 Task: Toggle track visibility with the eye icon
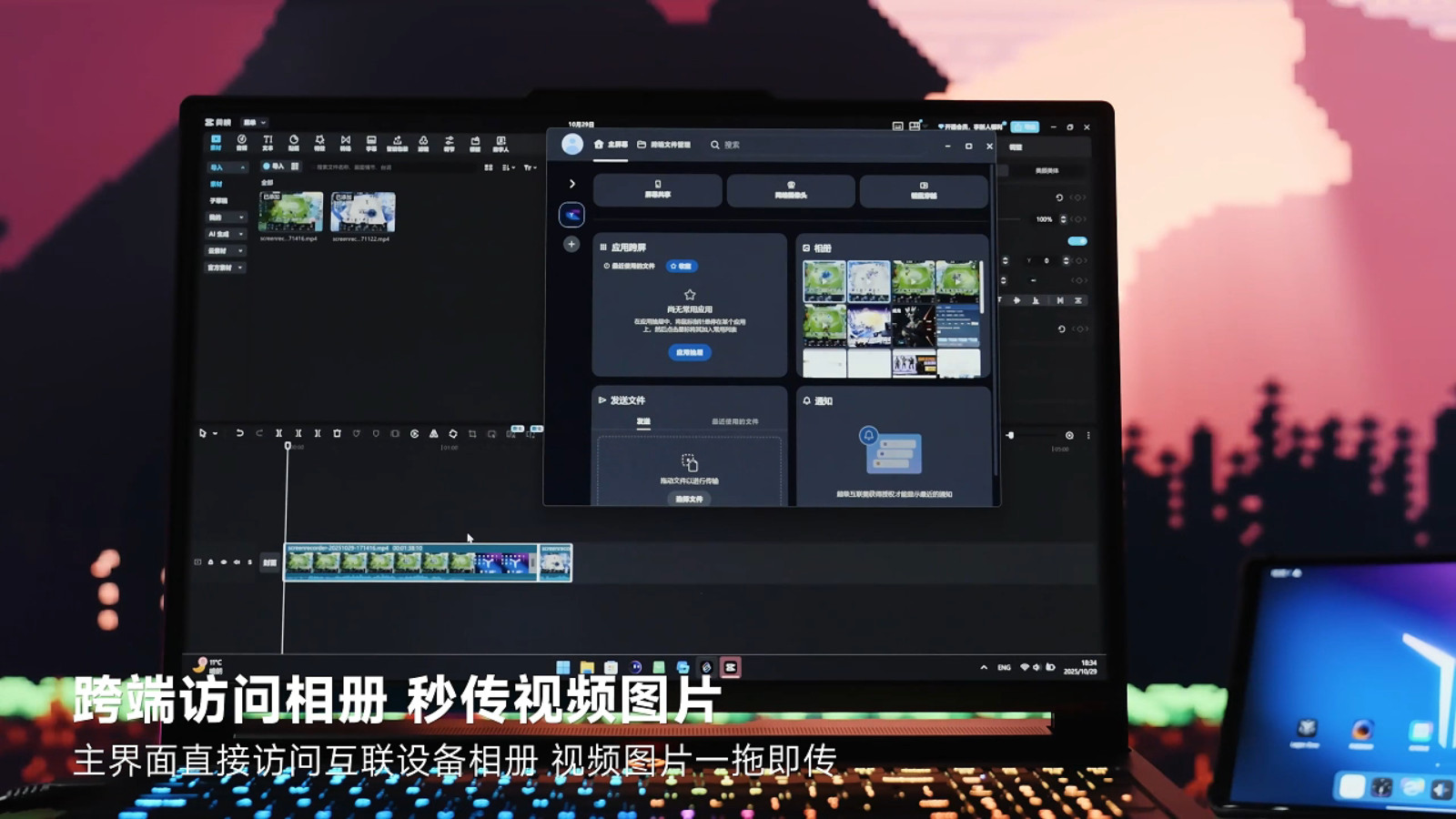224,562
